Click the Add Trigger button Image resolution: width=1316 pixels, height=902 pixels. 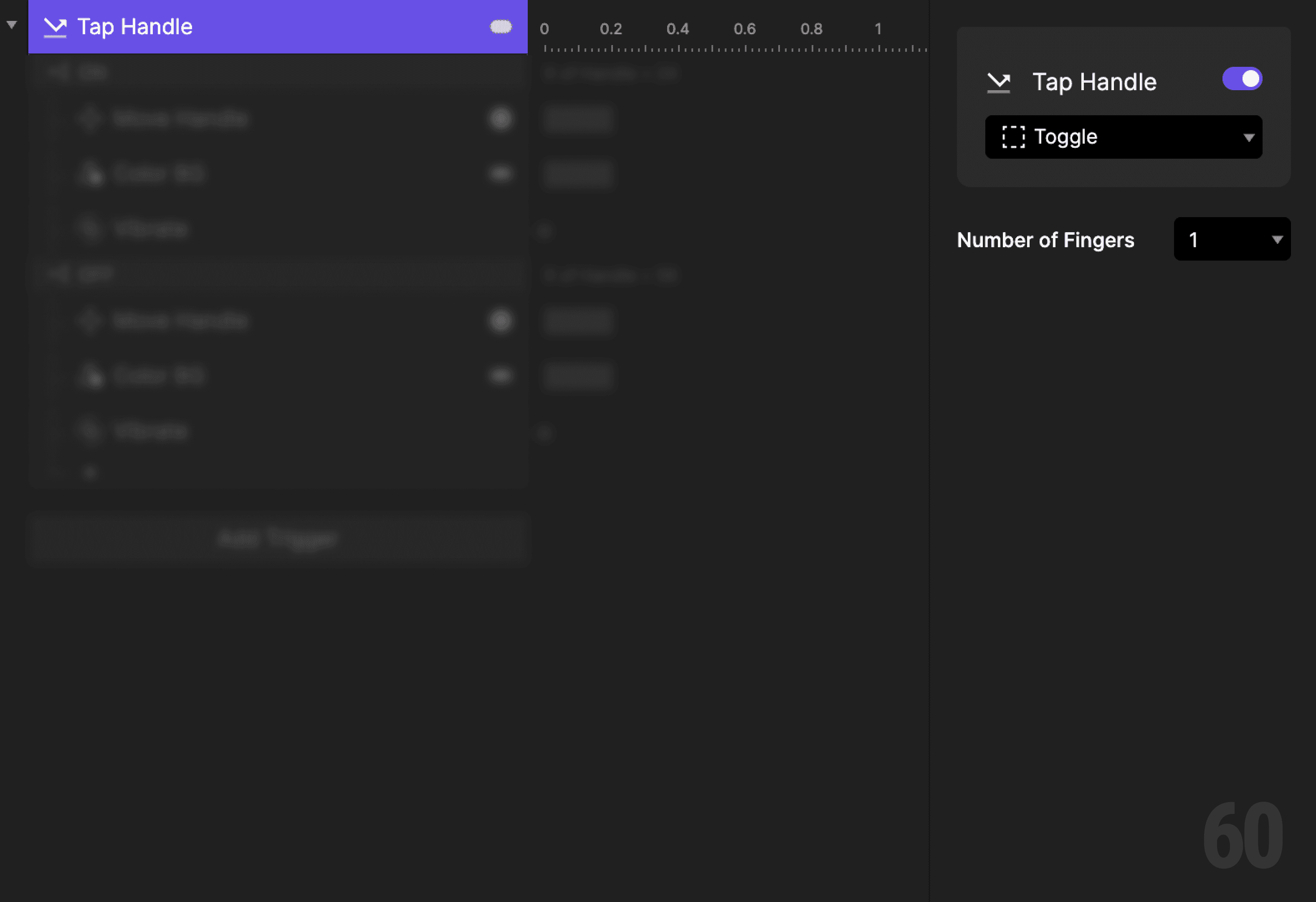(278, 538)
